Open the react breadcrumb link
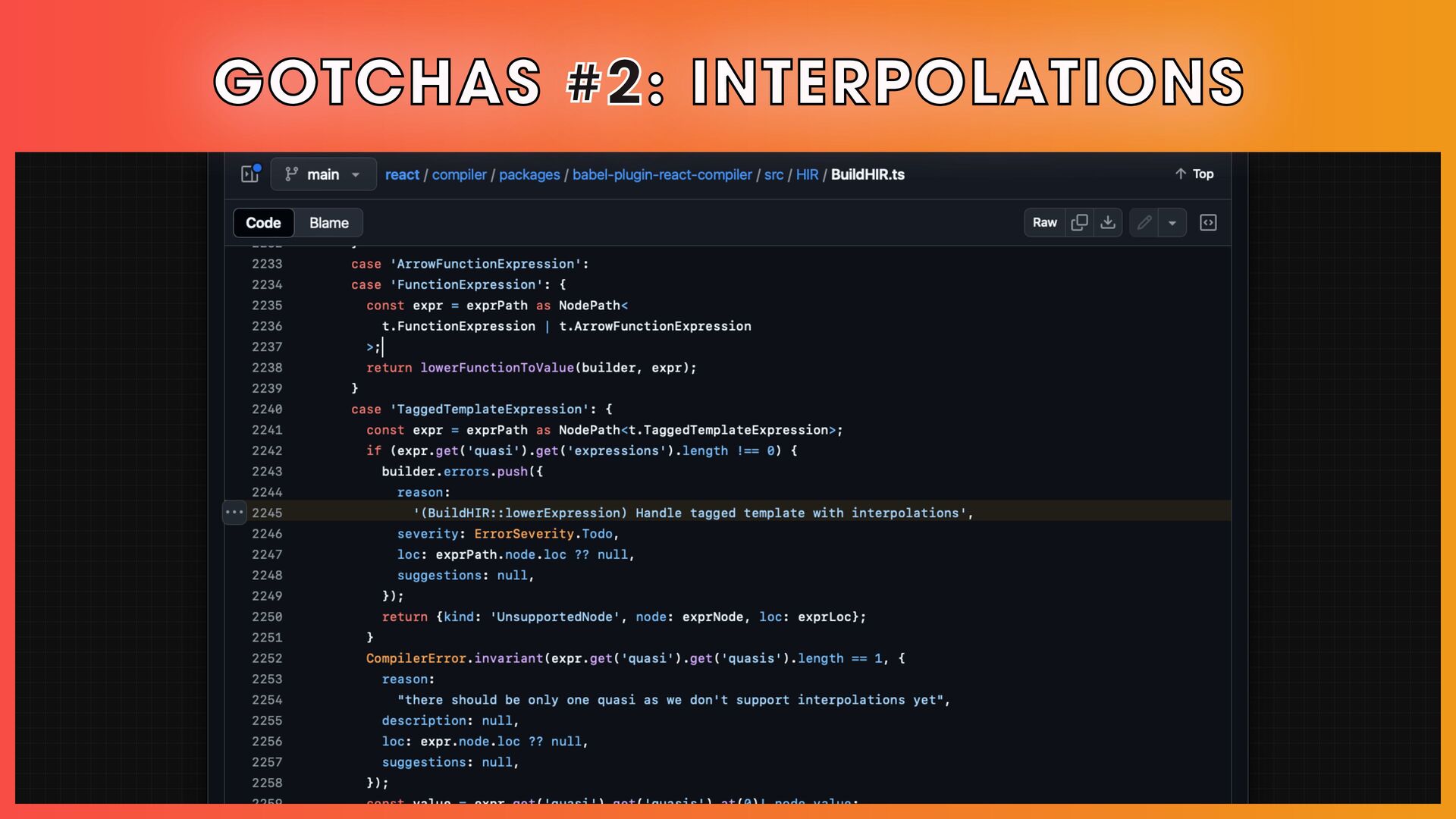 (x=402, y=174)
